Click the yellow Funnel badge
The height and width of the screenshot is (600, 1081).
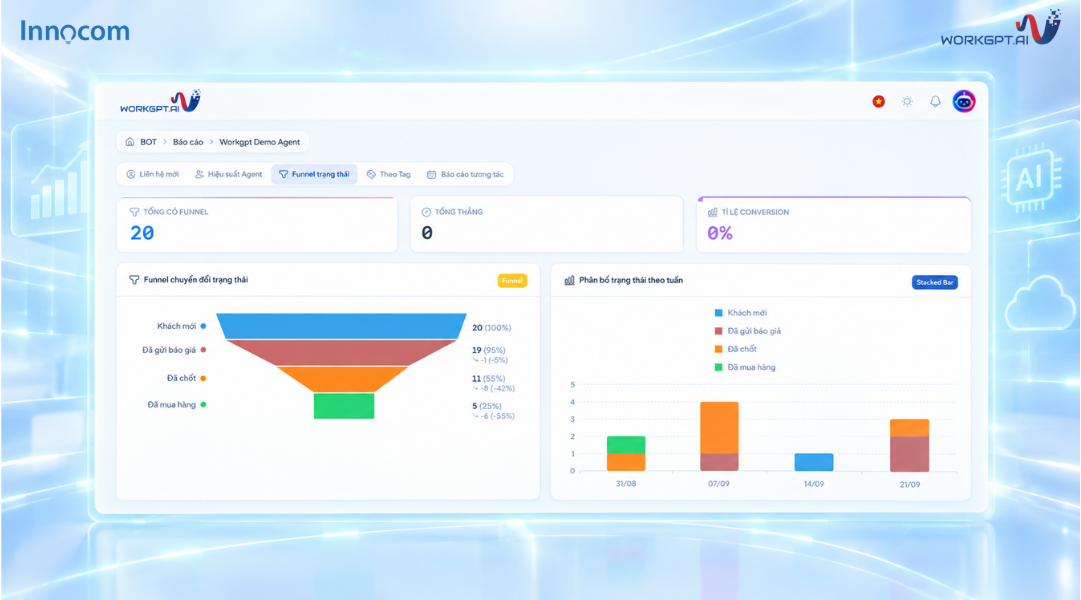click(512, 281)
